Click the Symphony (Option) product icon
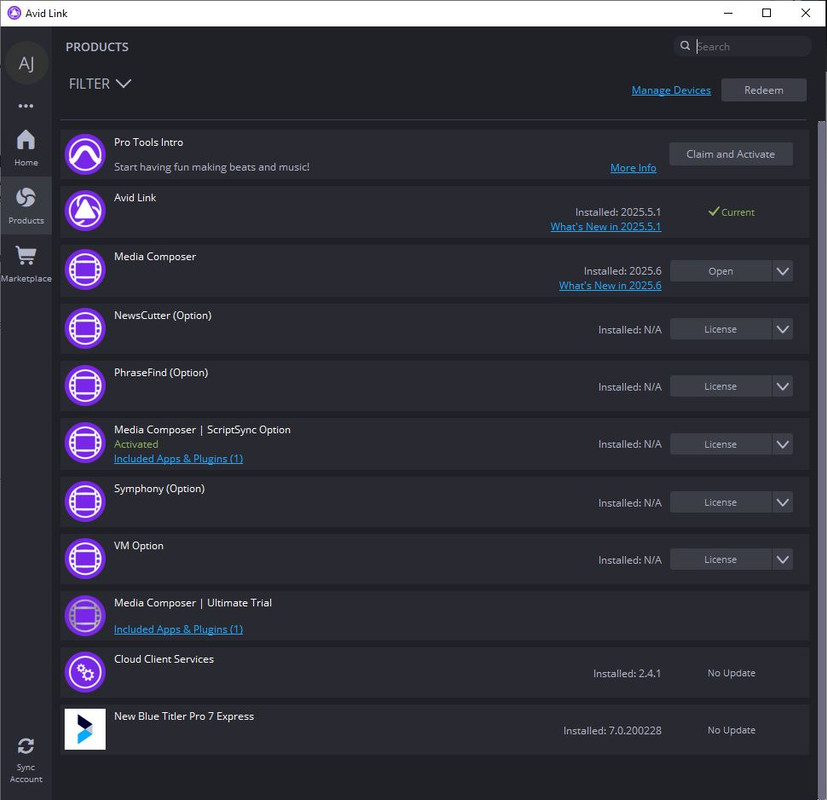 click(85, 502)
